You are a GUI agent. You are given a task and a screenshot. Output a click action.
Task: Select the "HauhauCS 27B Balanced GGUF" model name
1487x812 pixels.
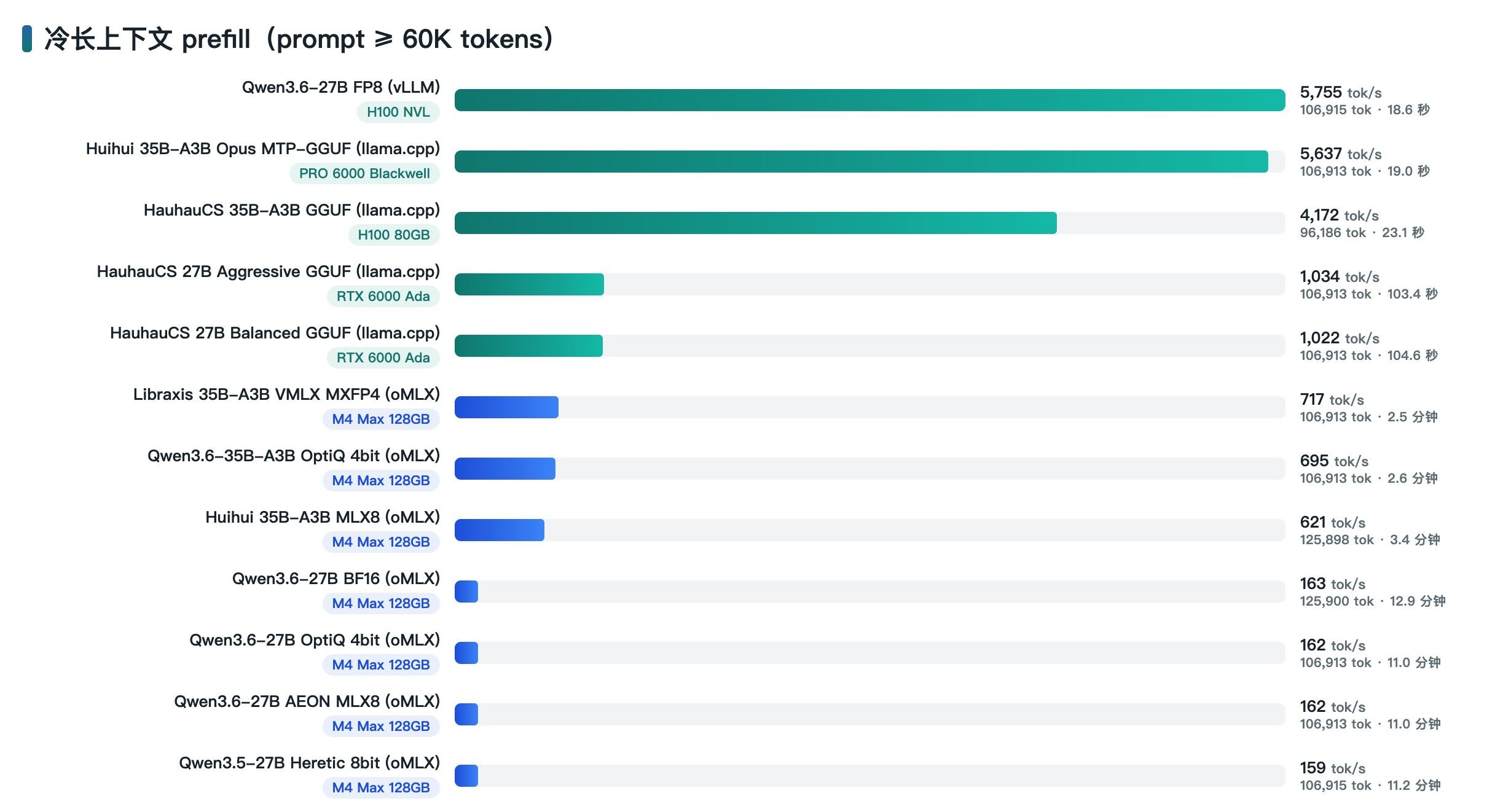pos(231,333)
